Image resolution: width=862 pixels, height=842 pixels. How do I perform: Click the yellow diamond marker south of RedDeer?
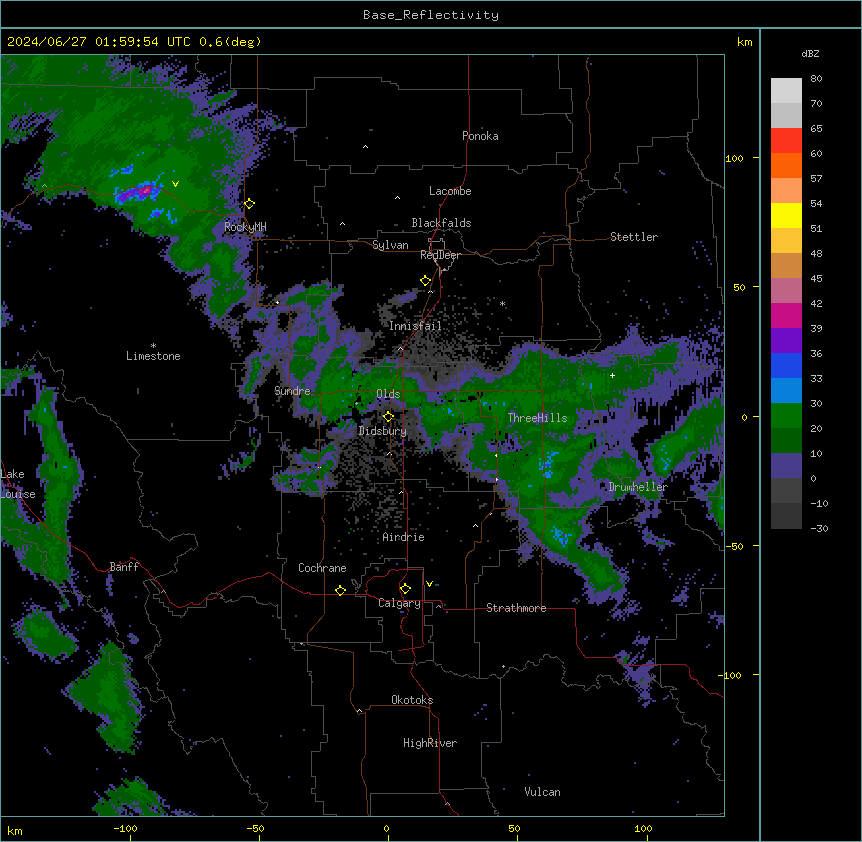425,281
